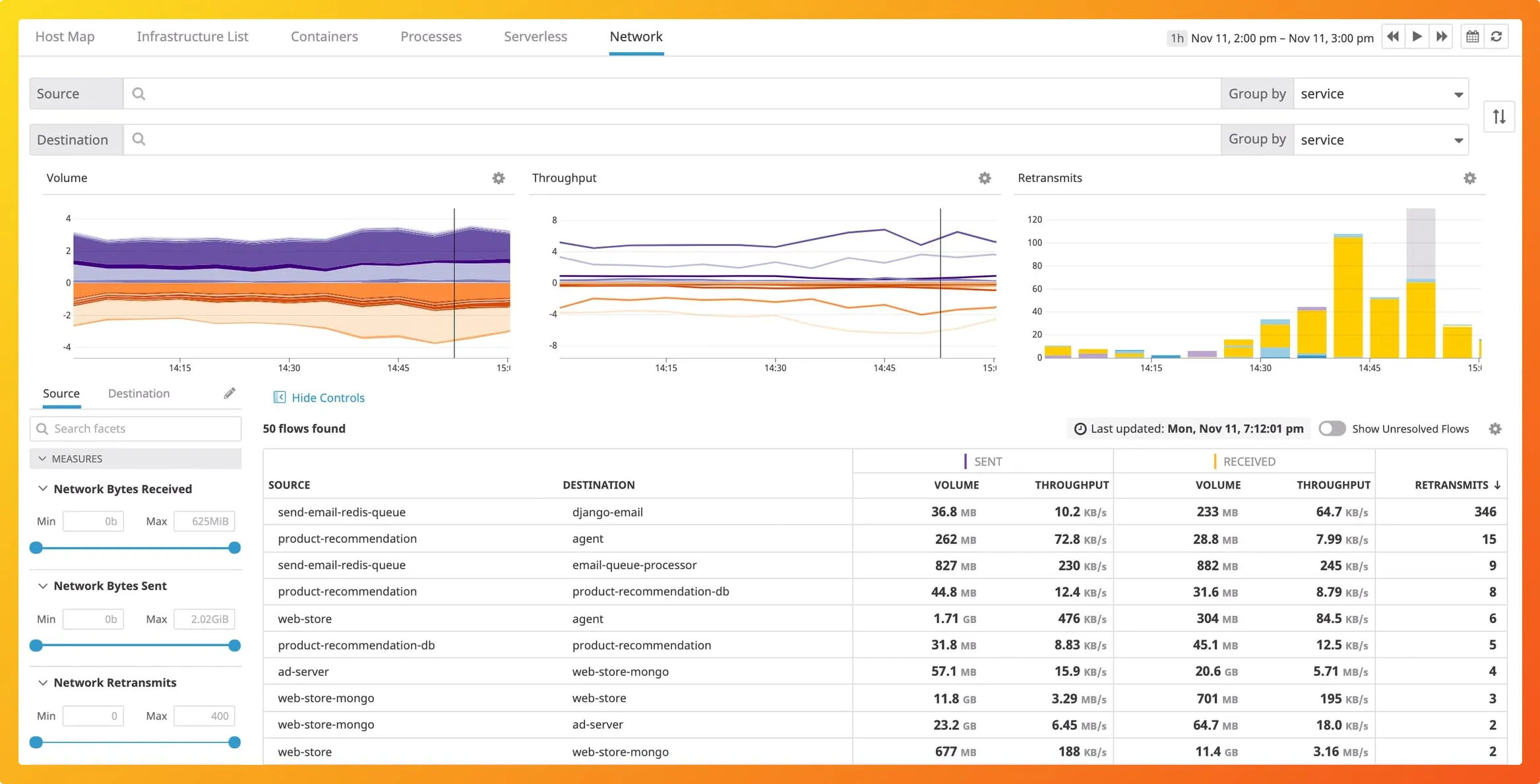Click the pencil edit facets icon

[230, 394]
